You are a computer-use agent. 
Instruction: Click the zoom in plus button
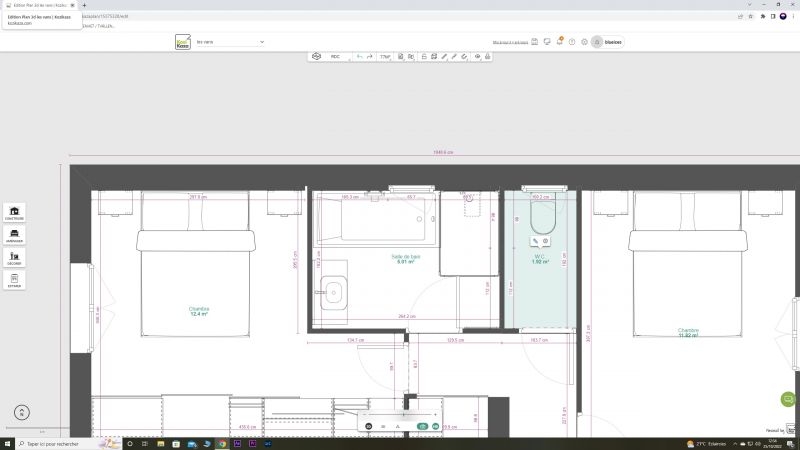435,414
